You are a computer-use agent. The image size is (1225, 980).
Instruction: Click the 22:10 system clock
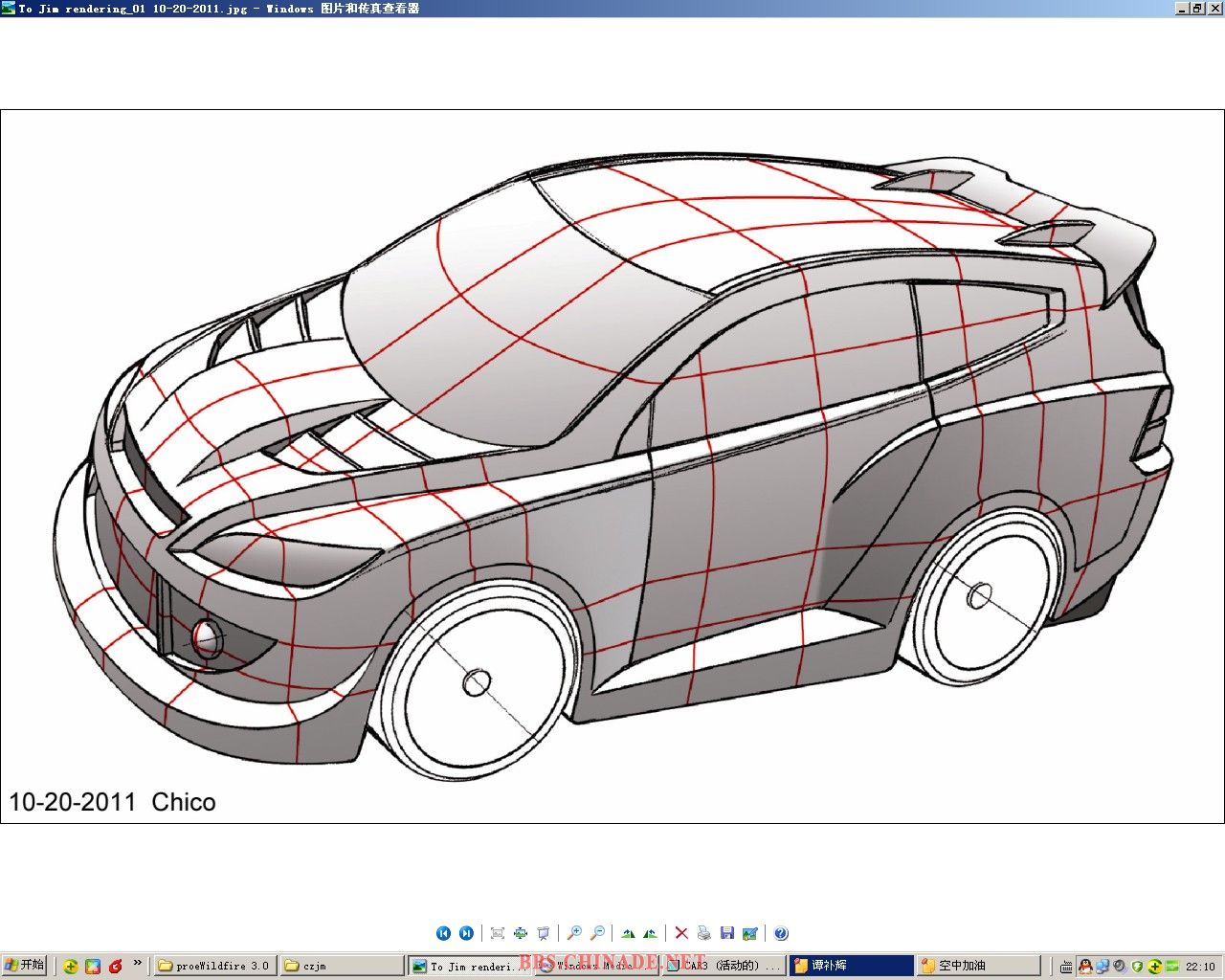pos(1200,967)
